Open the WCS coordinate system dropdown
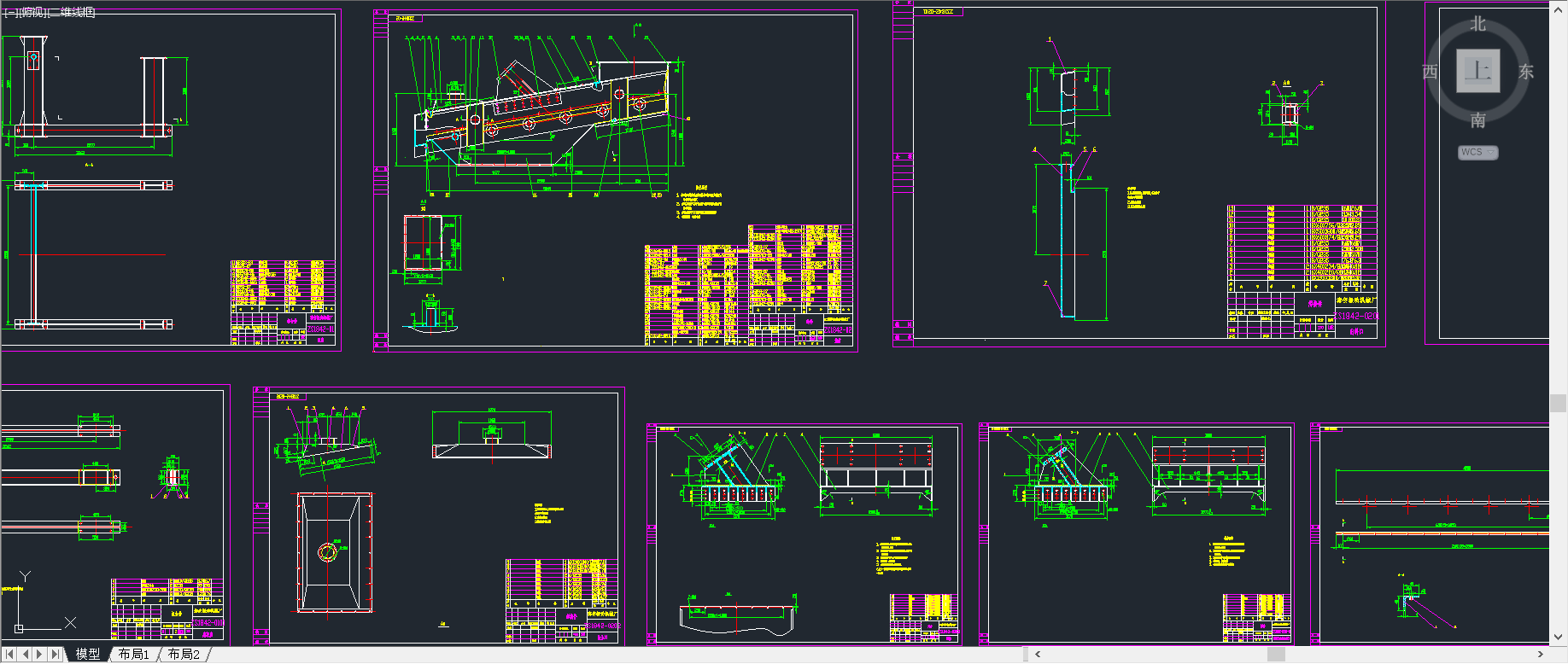 point(1477,153)
